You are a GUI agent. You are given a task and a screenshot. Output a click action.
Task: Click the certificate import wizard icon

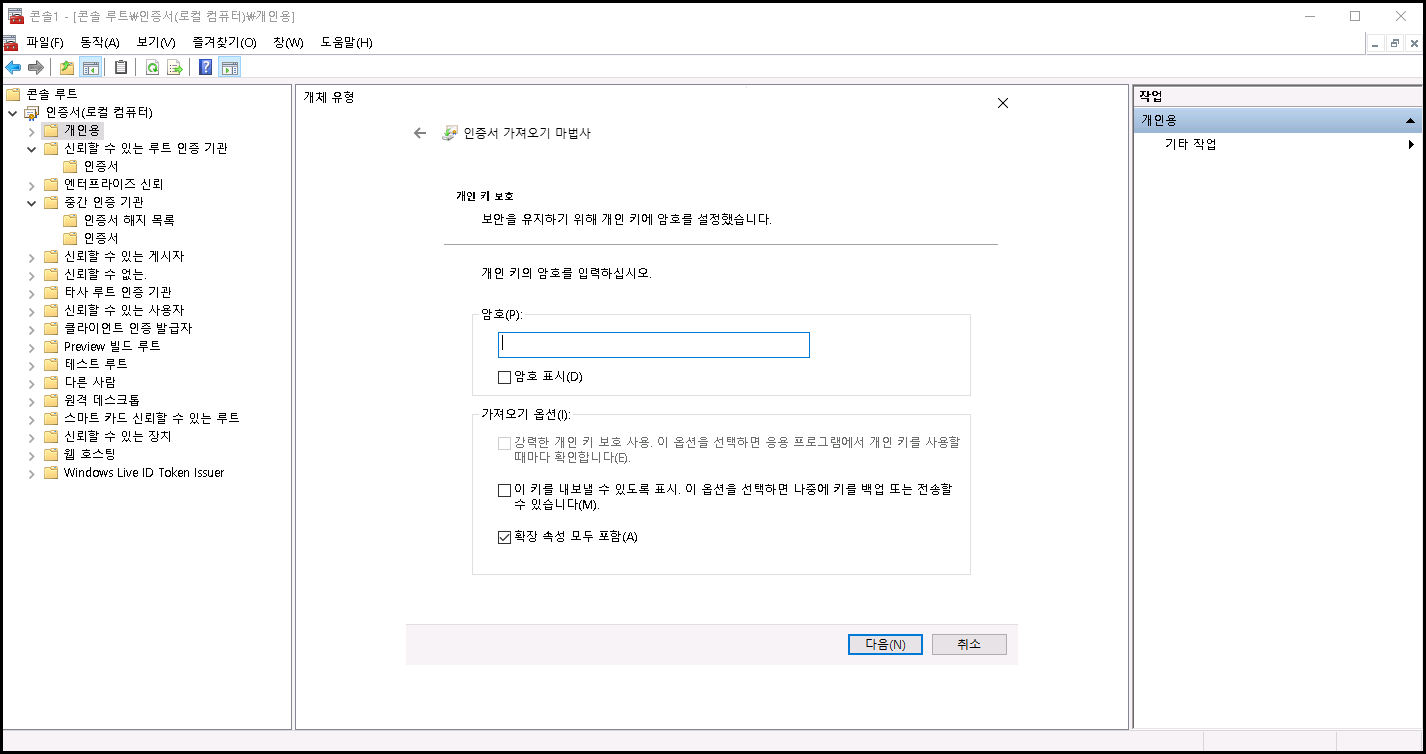(450, 133)
